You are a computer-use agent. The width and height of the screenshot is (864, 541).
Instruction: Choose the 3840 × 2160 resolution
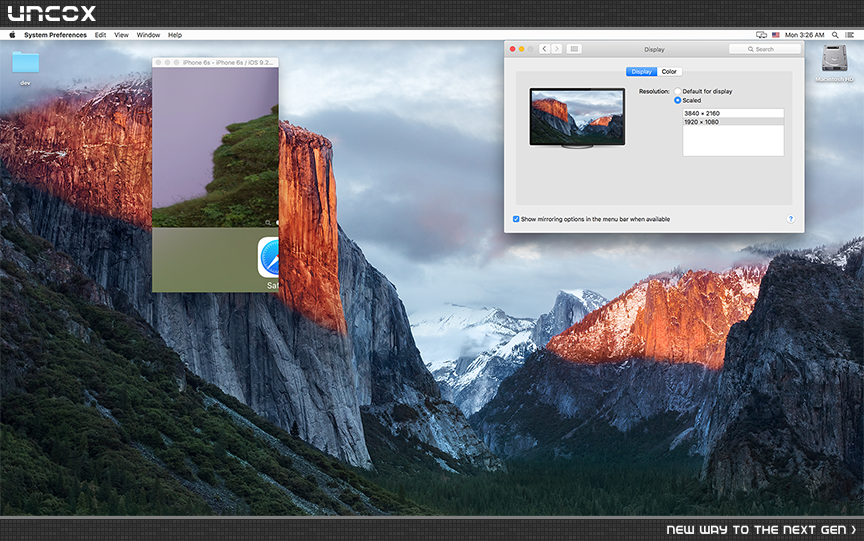click(x=733, y=113)
